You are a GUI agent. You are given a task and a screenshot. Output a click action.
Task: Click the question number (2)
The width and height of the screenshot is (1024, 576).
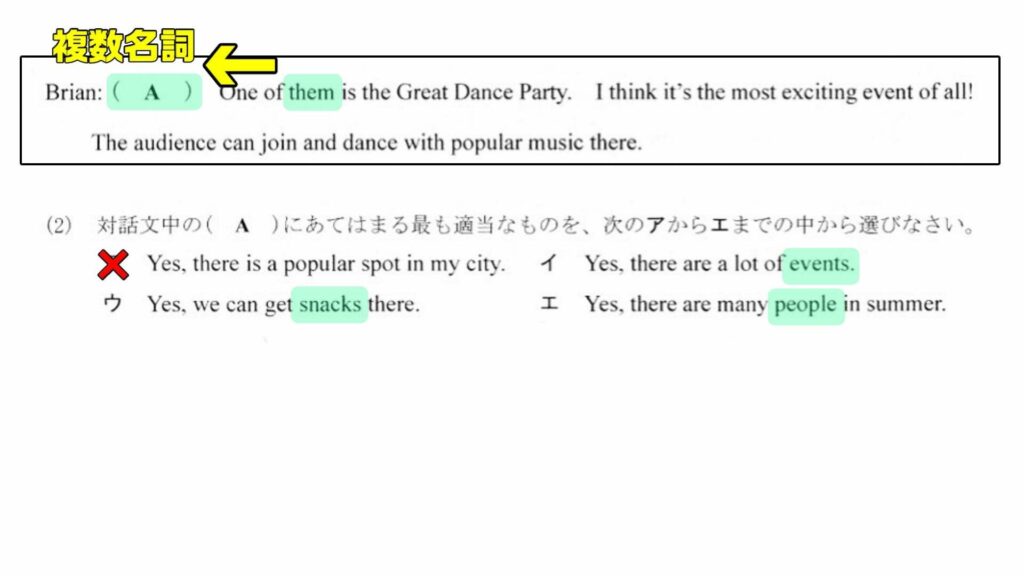coord(59,225)
